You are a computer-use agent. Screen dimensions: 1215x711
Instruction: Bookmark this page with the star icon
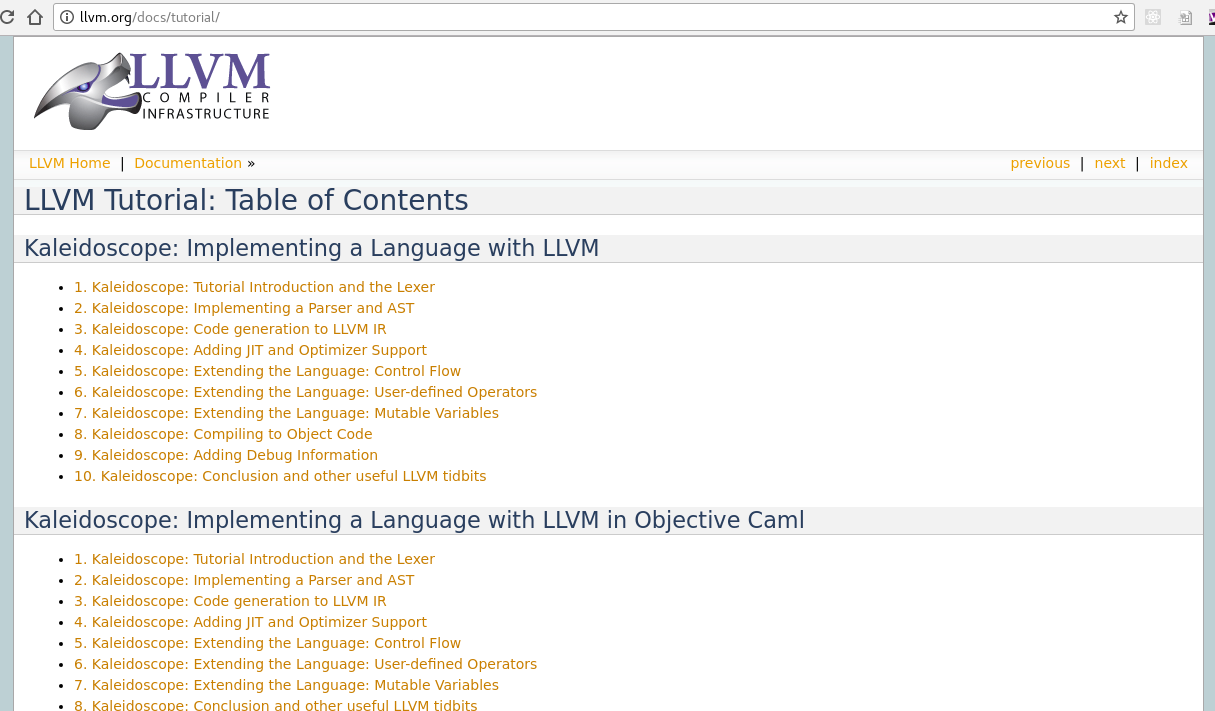1121,17
